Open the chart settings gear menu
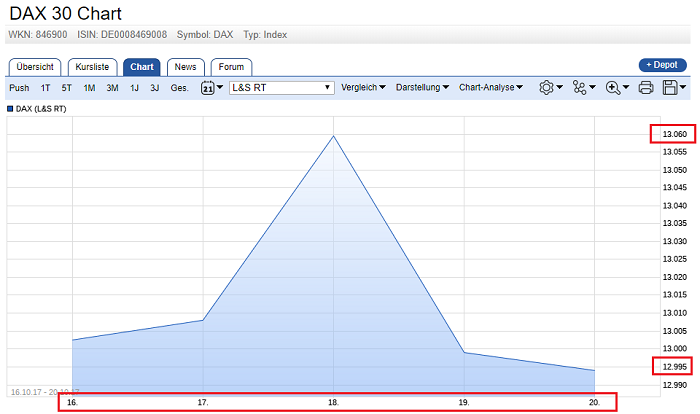 coord(546,88)
